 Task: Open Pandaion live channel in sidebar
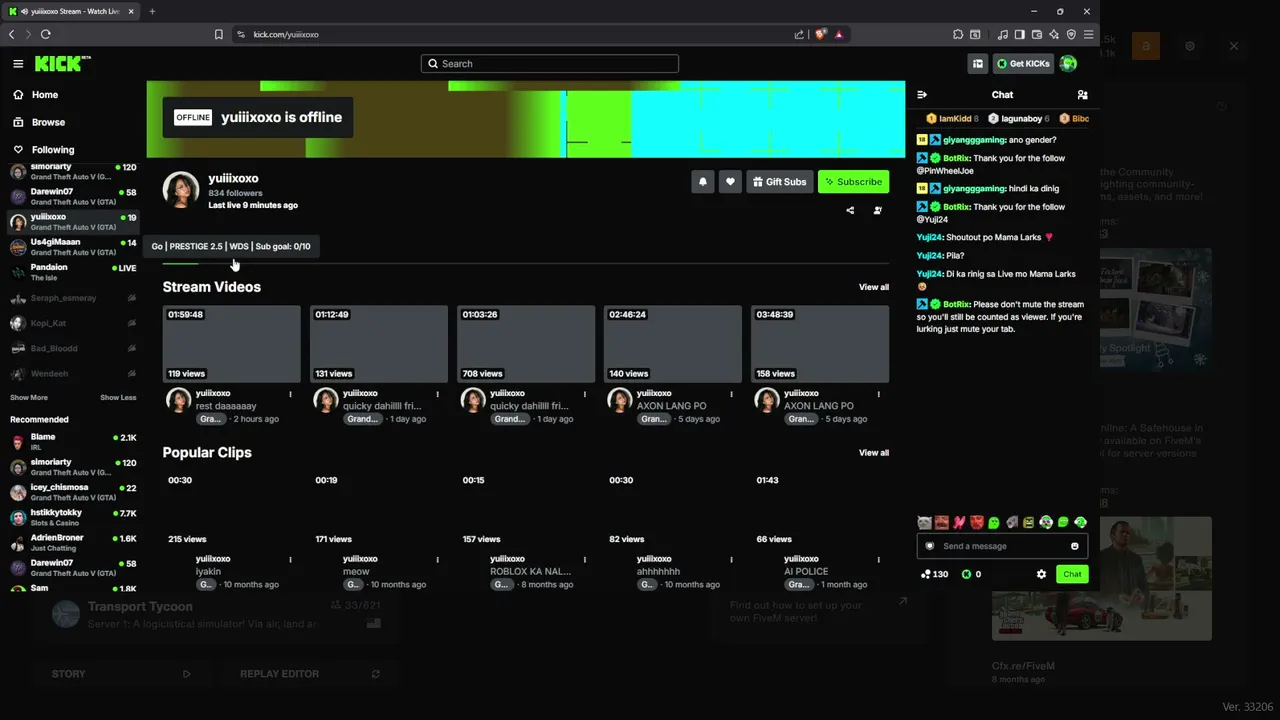point(73,272)
